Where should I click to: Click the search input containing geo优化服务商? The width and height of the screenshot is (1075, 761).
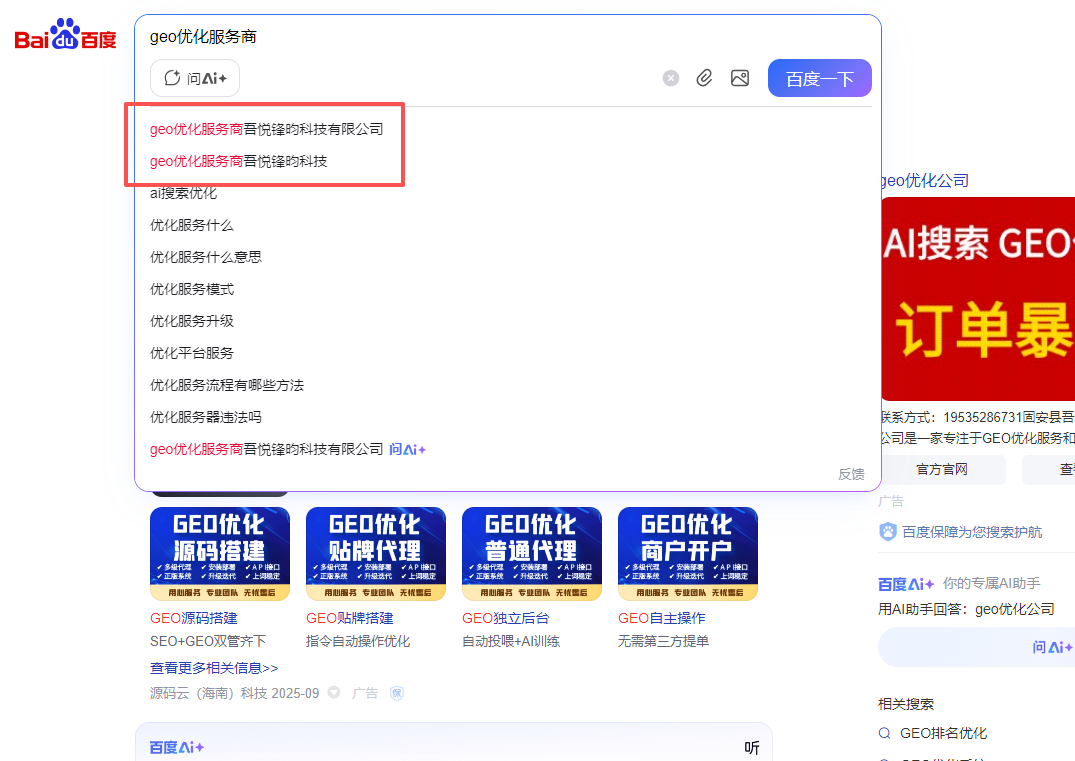(450, 37)
